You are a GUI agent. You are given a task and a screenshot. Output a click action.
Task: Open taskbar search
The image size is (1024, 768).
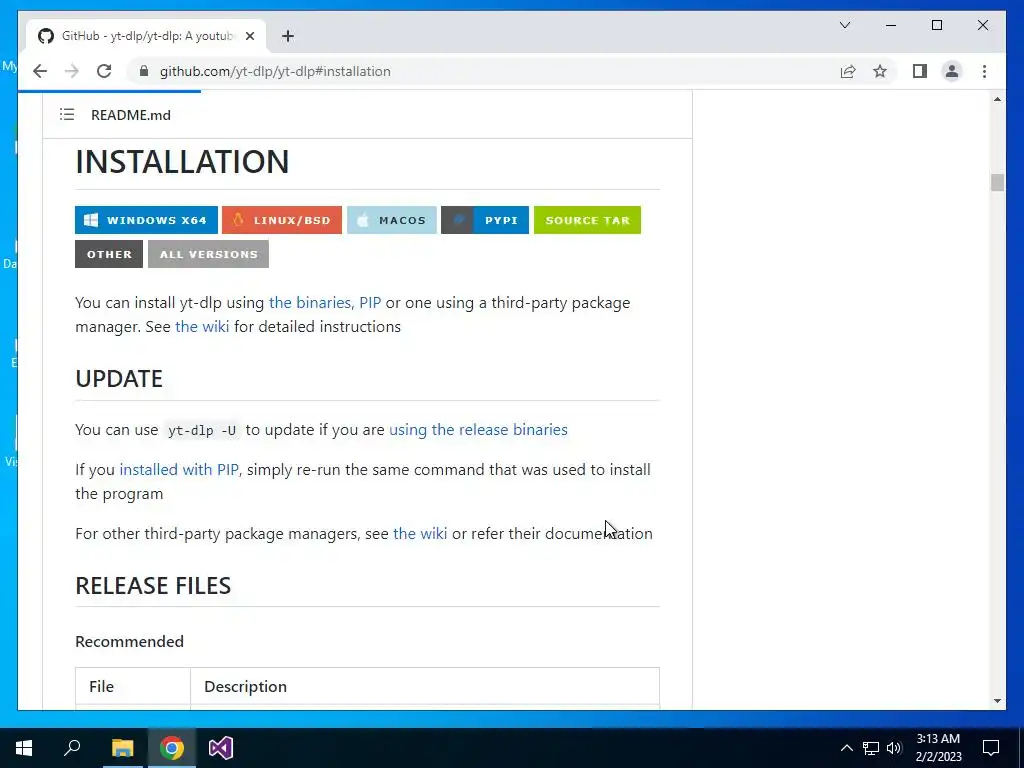click(72, 748)
